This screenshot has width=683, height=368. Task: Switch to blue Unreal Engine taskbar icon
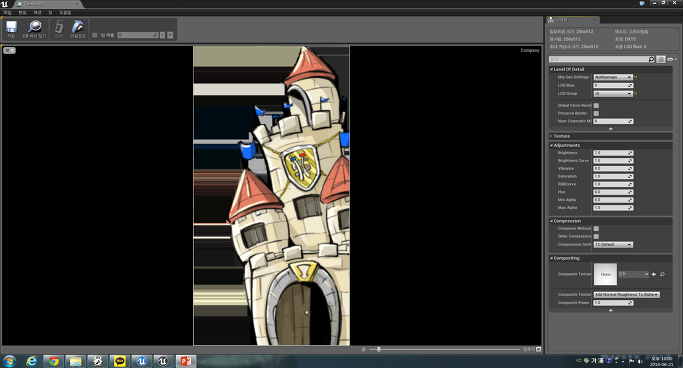142,361
